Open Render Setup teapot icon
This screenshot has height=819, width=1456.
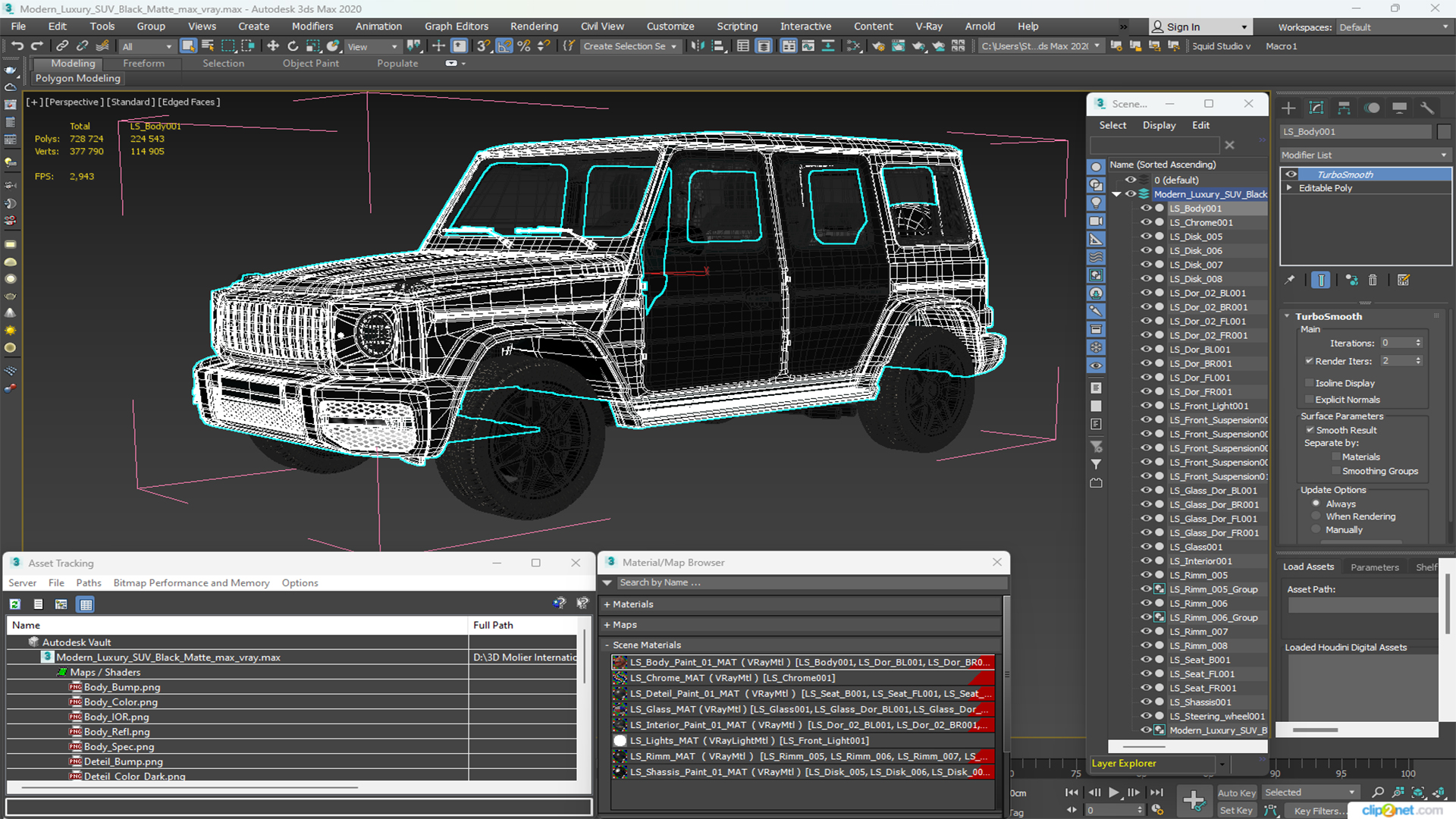(878, 46)
